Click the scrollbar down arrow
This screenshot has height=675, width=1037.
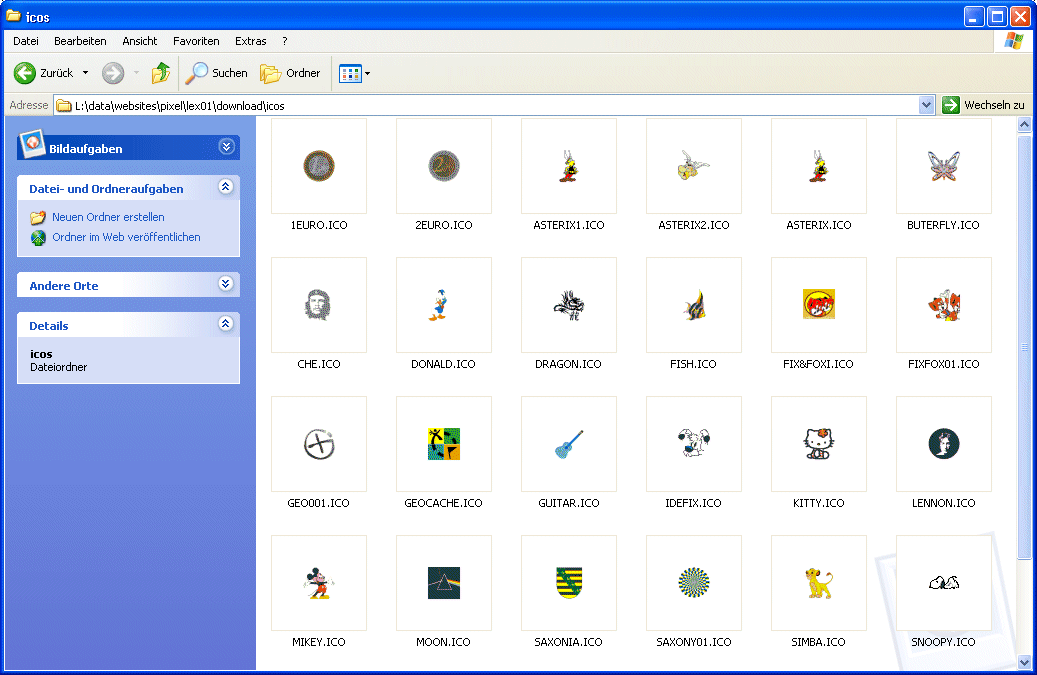coord(1024,662)
